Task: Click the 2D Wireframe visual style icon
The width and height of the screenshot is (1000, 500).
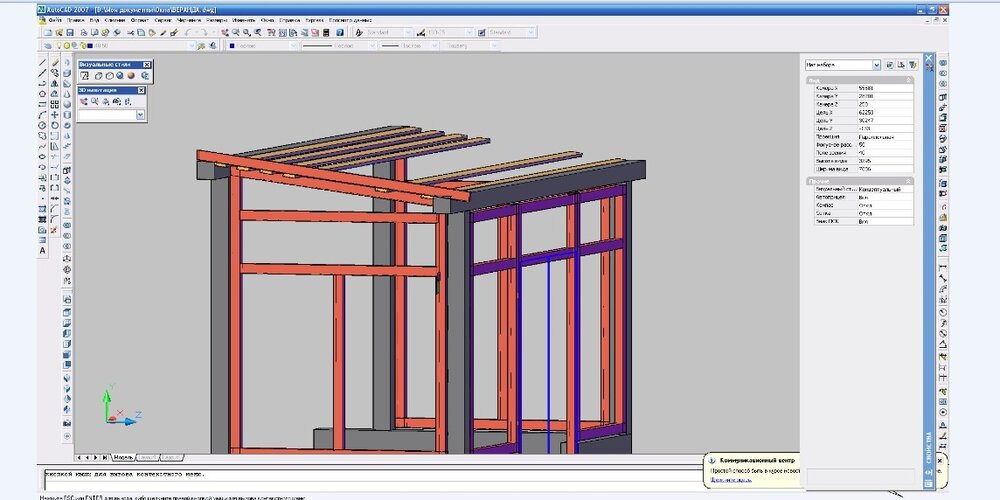Action: click(85, 75)
